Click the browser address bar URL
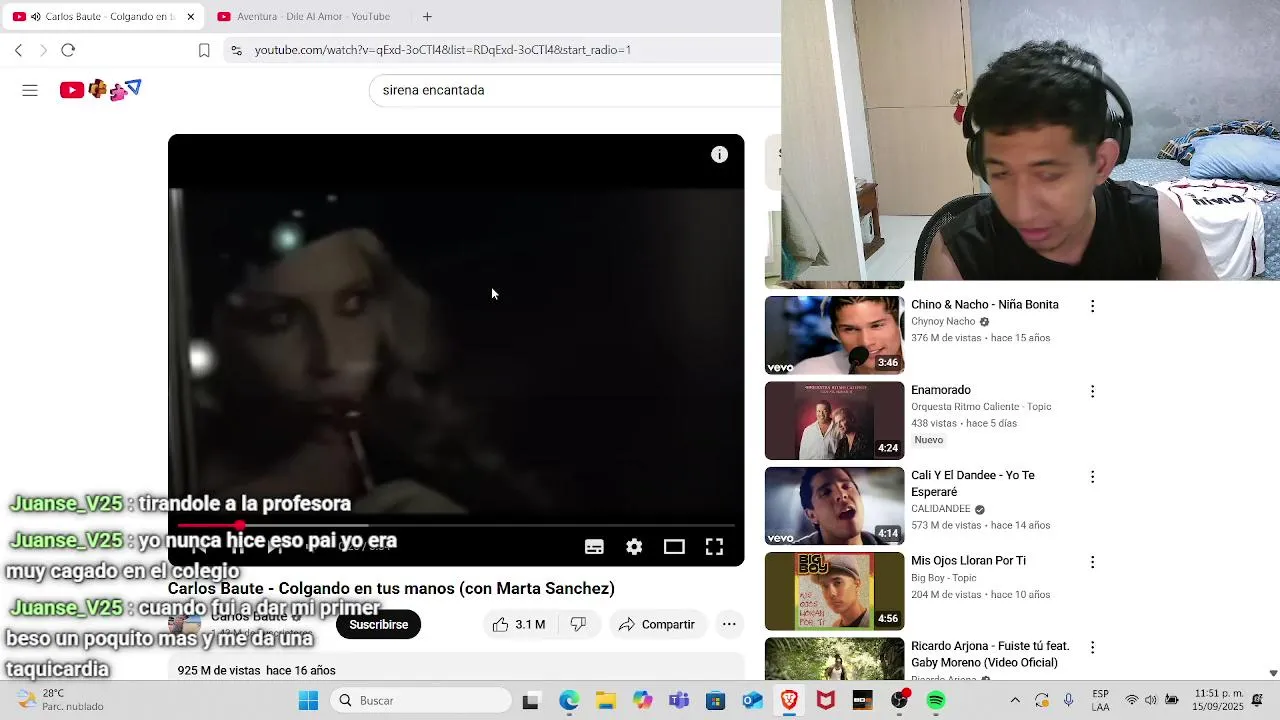 442,50
